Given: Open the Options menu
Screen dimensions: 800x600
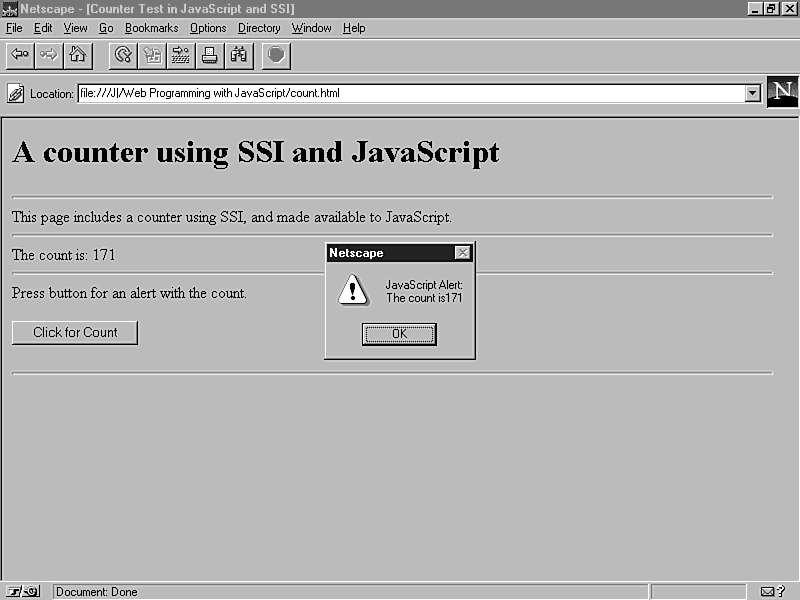Looking at the screenshot, I should pyautogui.click(x=208, y=28).
